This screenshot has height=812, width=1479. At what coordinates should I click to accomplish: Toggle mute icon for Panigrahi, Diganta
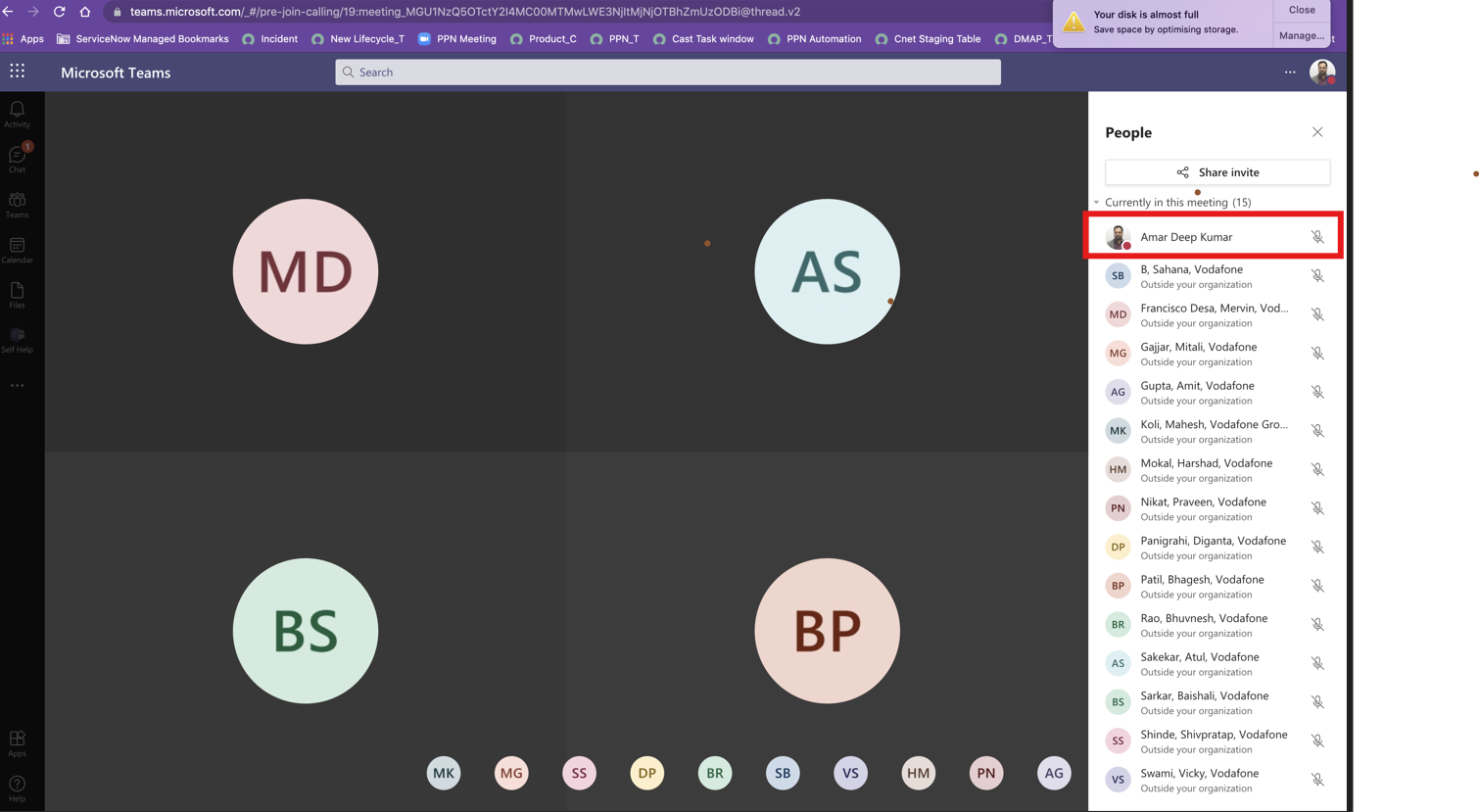point(1317,548)
